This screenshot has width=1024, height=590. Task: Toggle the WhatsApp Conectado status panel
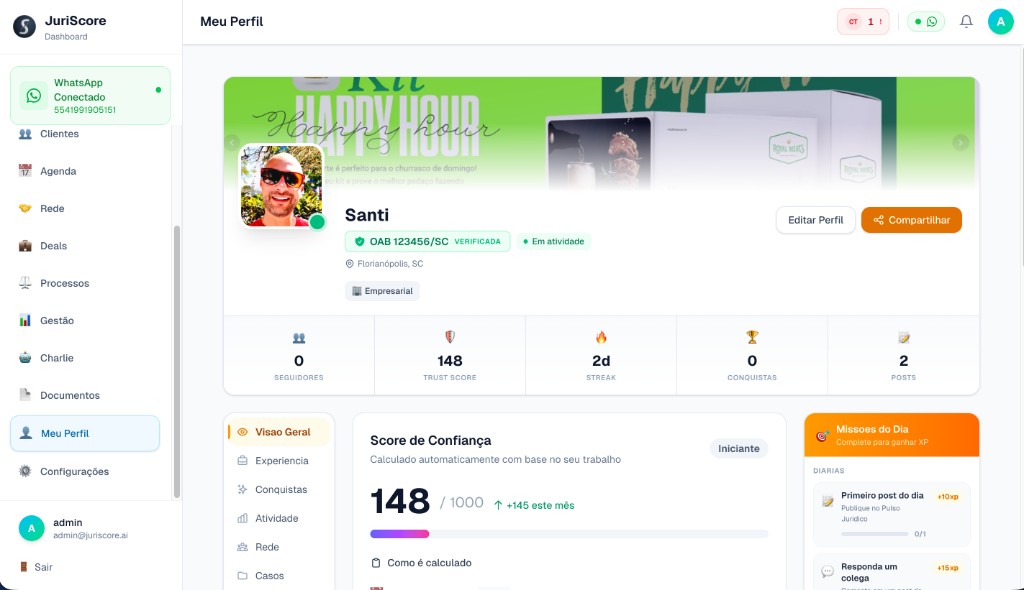point(90,95)
